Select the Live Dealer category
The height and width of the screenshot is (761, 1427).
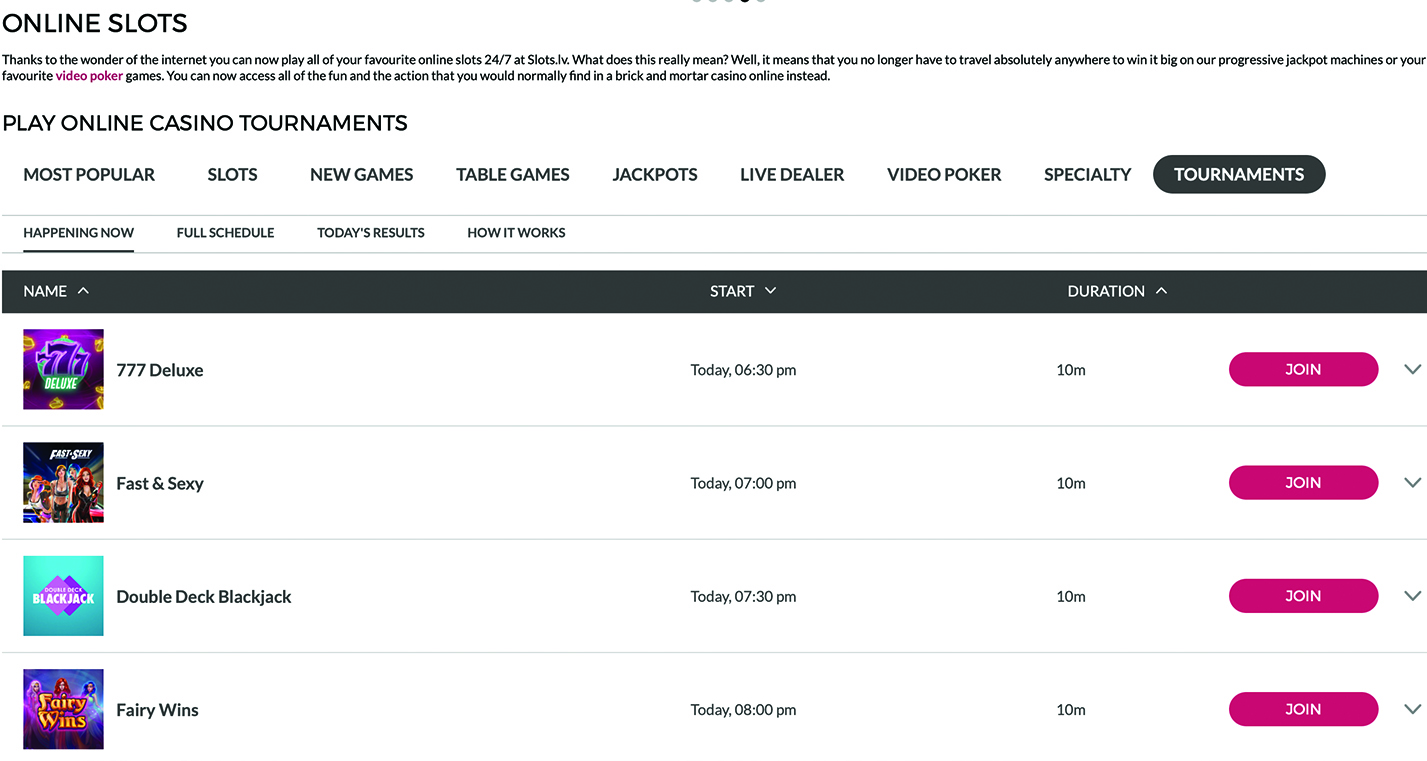(792, 174)
